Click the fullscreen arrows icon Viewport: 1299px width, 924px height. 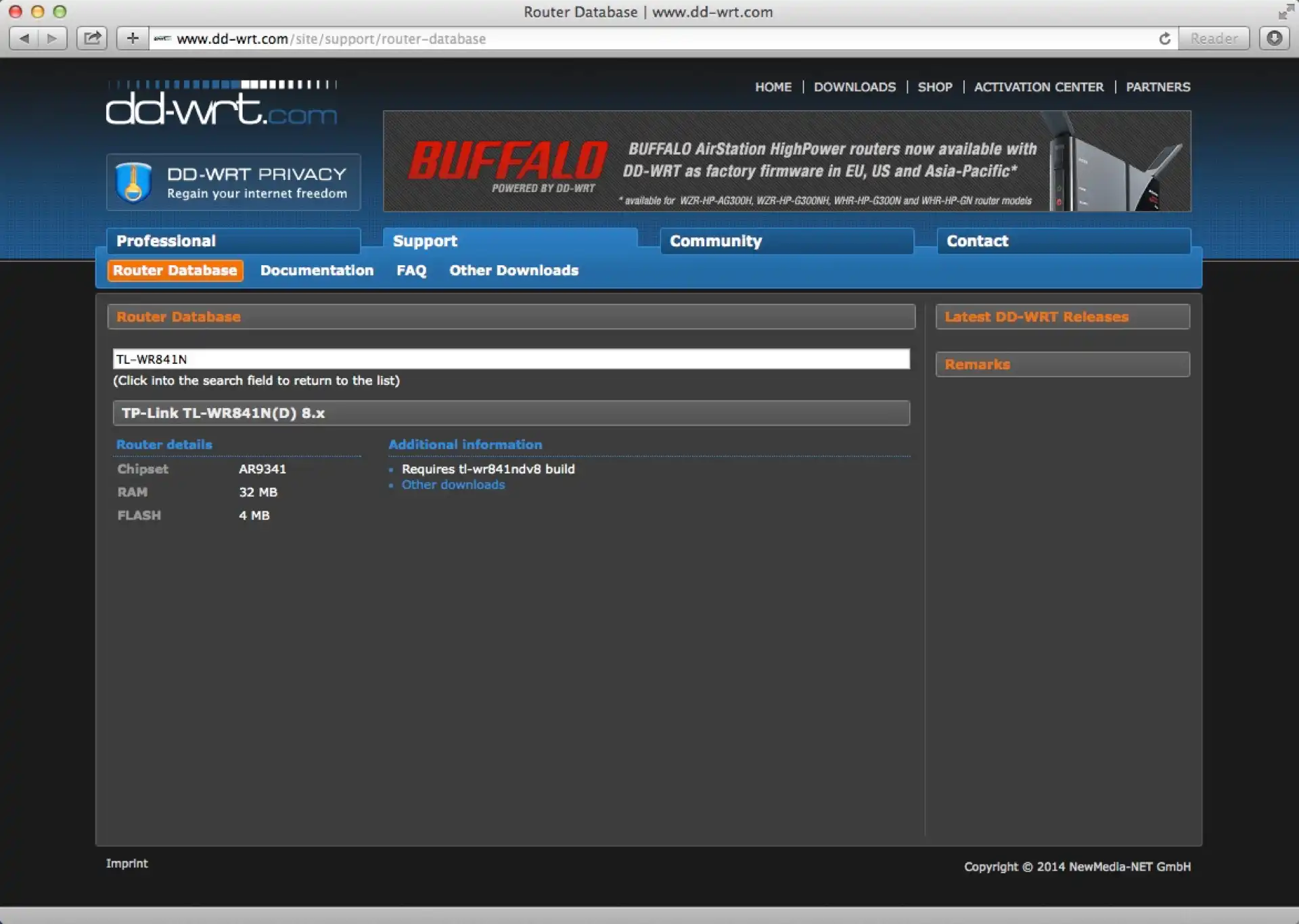click(x=1285, y=11)
